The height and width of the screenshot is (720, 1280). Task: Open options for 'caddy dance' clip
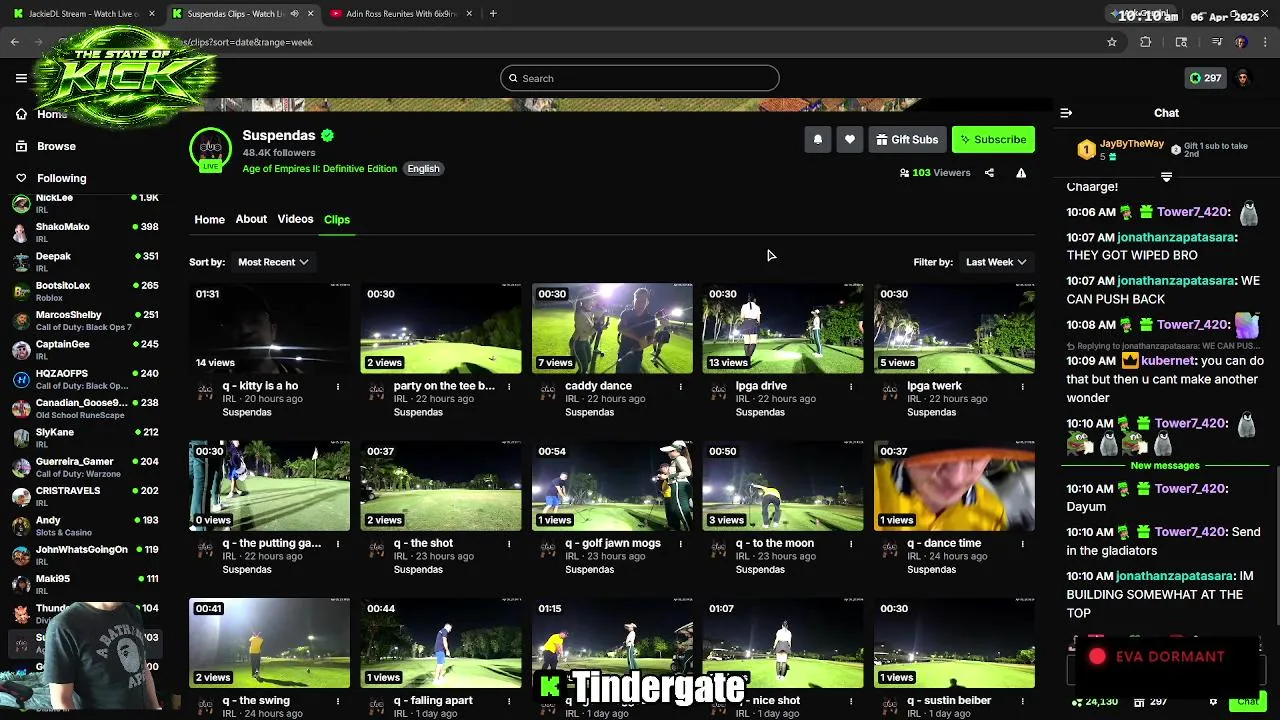(x=680, y=386)
